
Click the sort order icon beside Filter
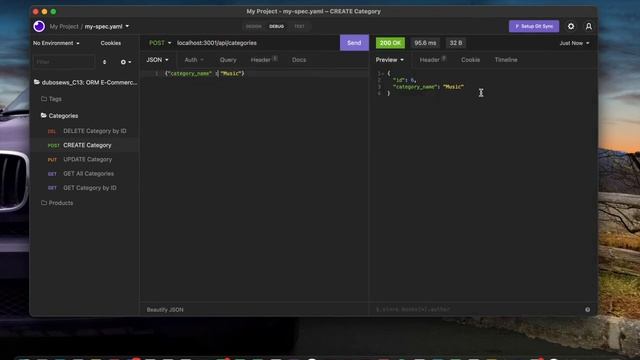tap(104, 62)
